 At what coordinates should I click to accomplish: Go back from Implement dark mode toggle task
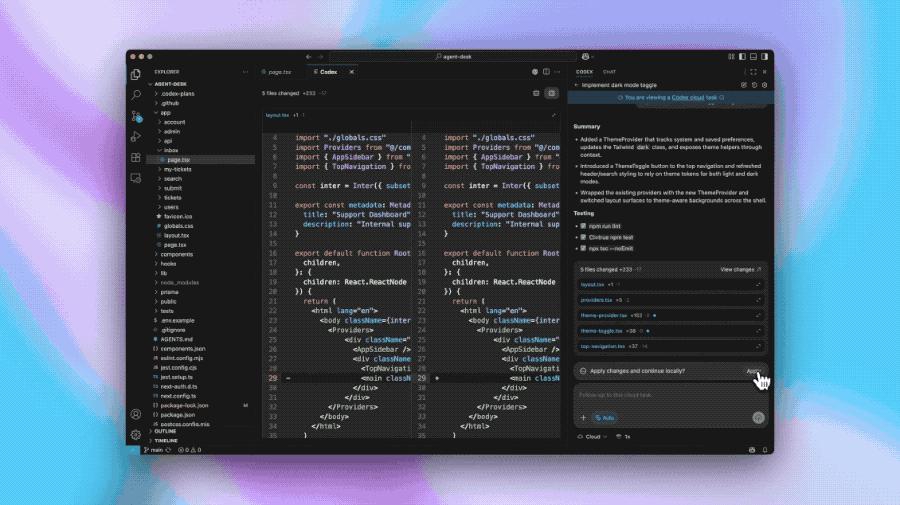click(x=575, y=85)
